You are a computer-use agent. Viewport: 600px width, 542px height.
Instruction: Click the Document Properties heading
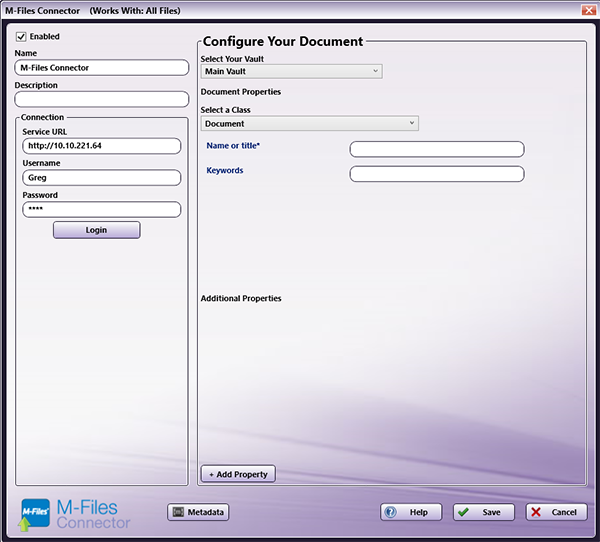[x=241, y=92]
